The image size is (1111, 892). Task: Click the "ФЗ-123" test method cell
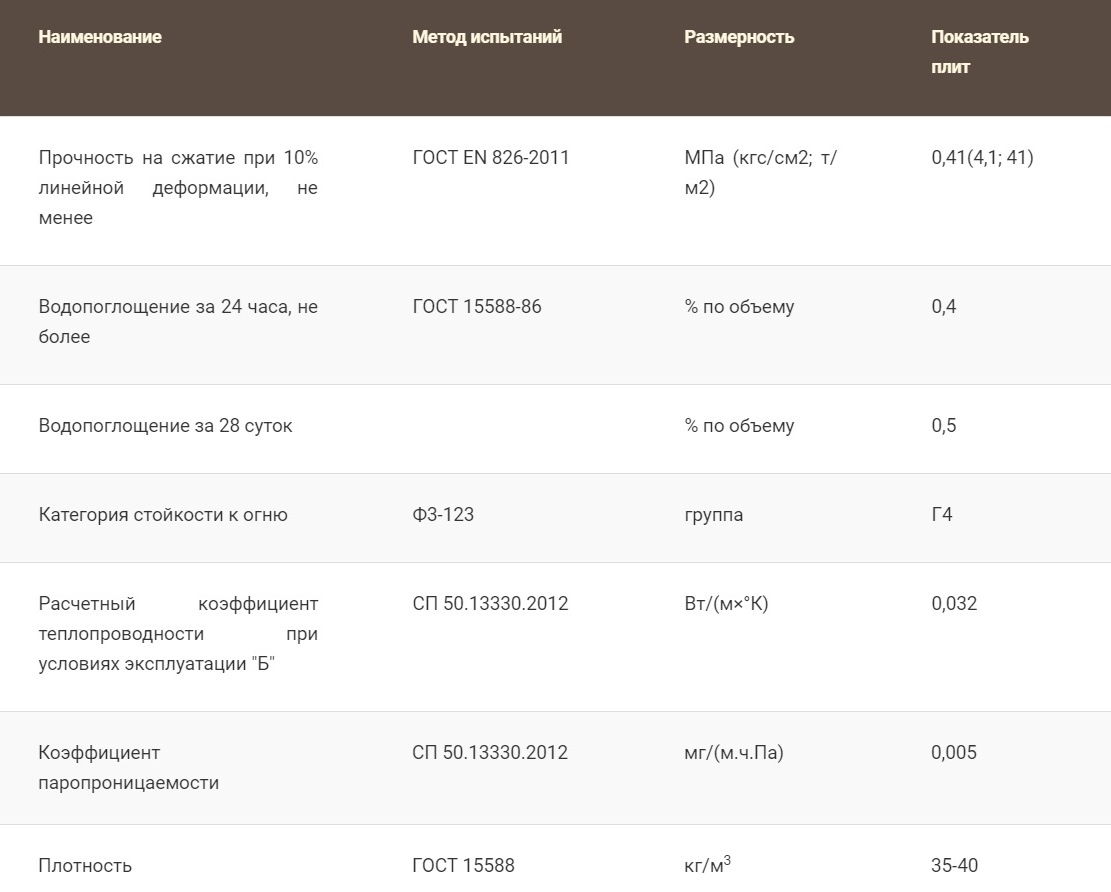pyautogui.click(x=443, y=515)
